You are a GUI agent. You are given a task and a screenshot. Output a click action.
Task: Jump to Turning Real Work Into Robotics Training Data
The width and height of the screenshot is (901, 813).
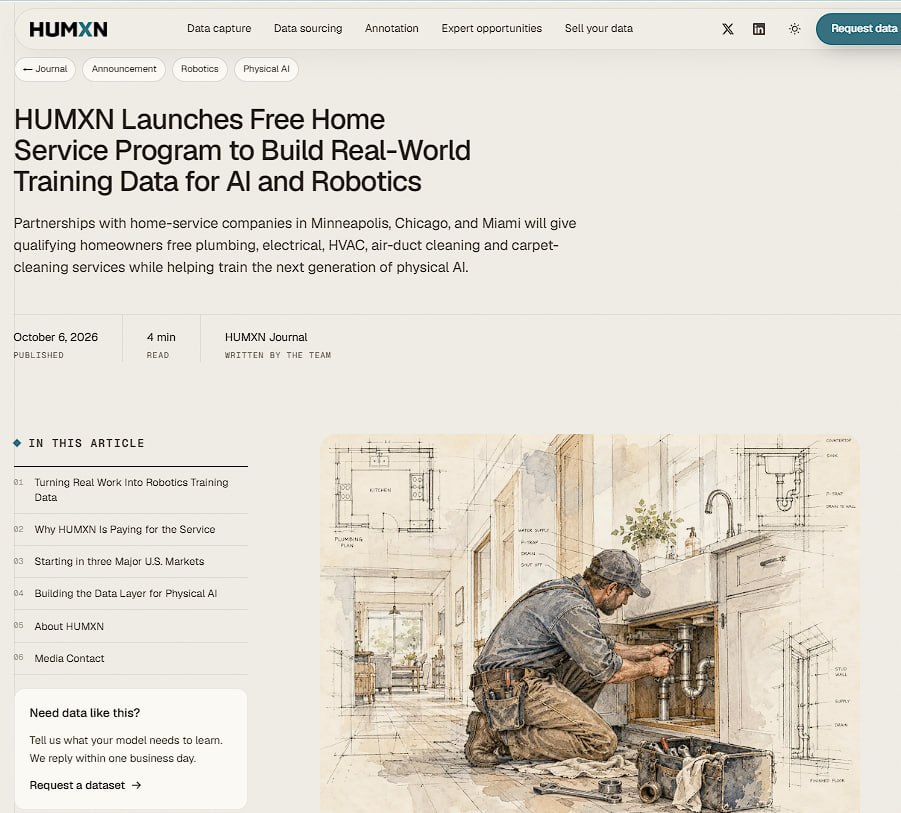[131, 490]
